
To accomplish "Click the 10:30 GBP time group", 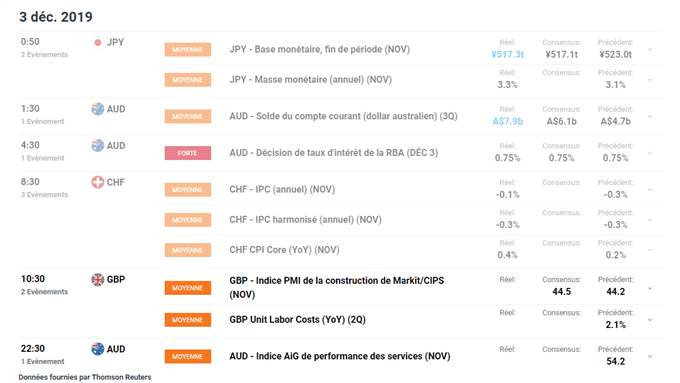I will [x=45, y=285].
